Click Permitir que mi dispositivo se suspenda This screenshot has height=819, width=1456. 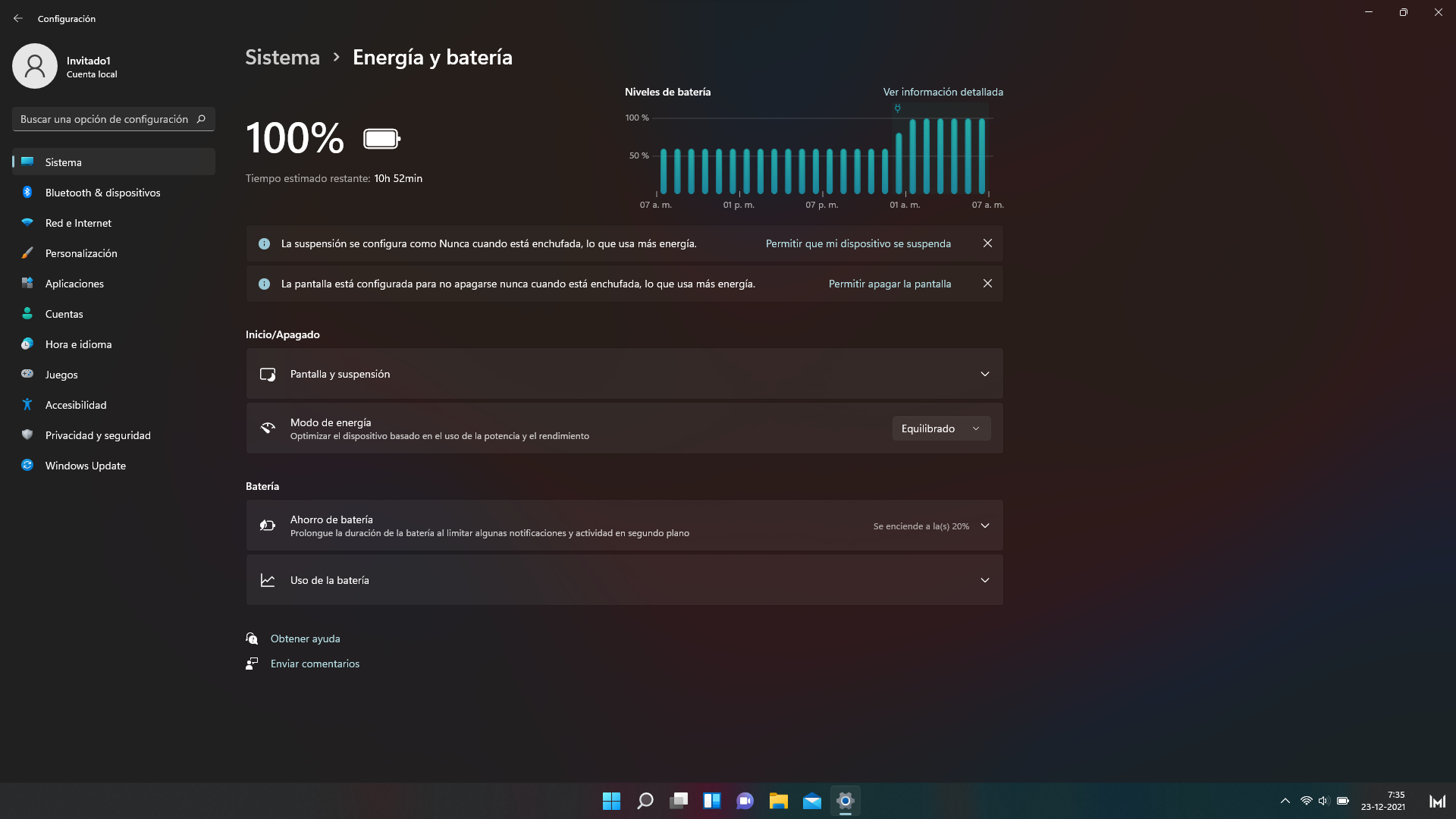(x=858, y=243)
